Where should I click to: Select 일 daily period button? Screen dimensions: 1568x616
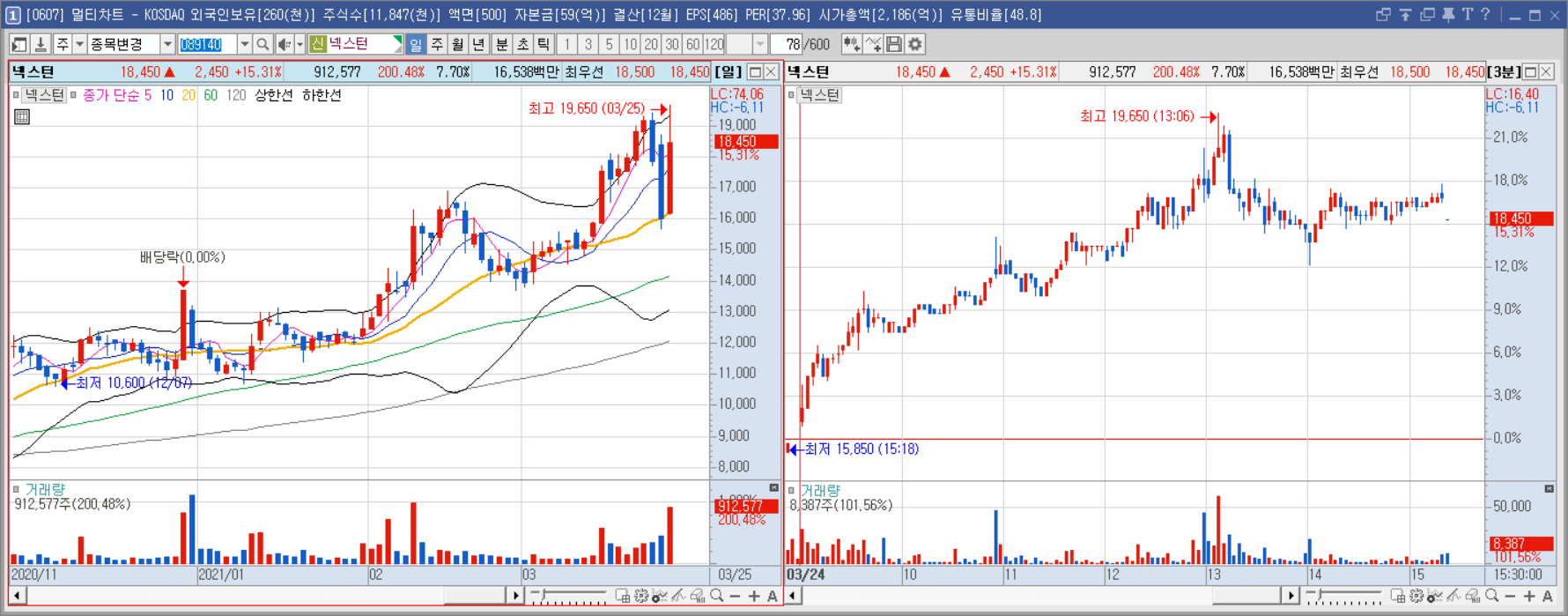click(x=416, y=44)
